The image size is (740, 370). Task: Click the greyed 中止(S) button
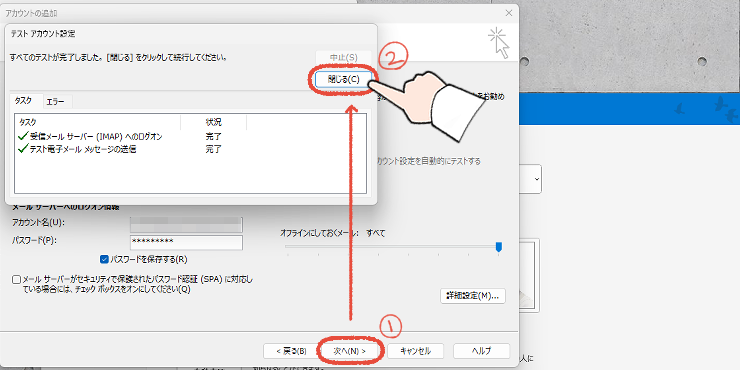point(344,57)
